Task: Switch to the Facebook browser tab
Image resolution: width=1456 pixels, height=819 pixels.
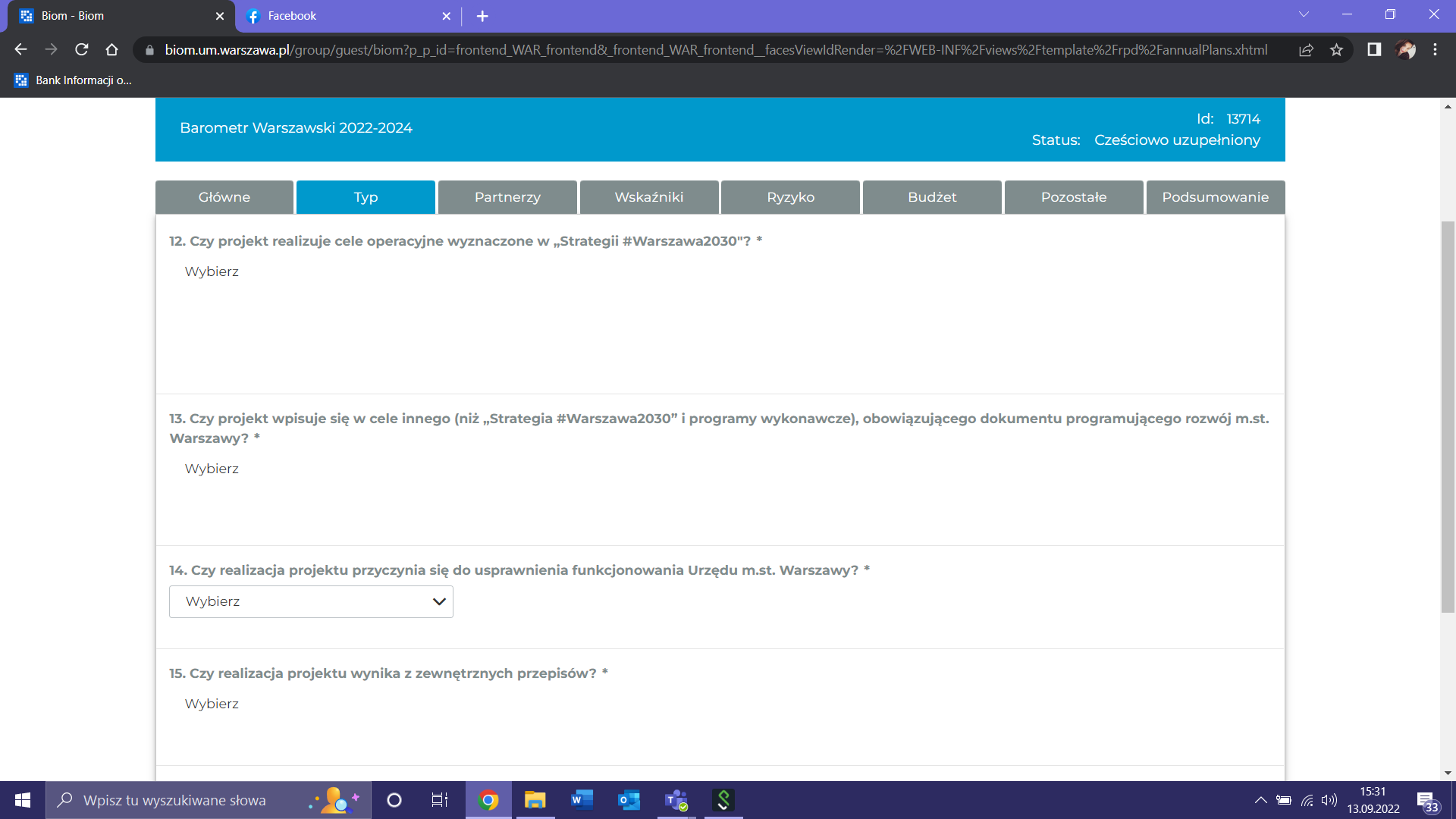Action: [x=334, y=16]
